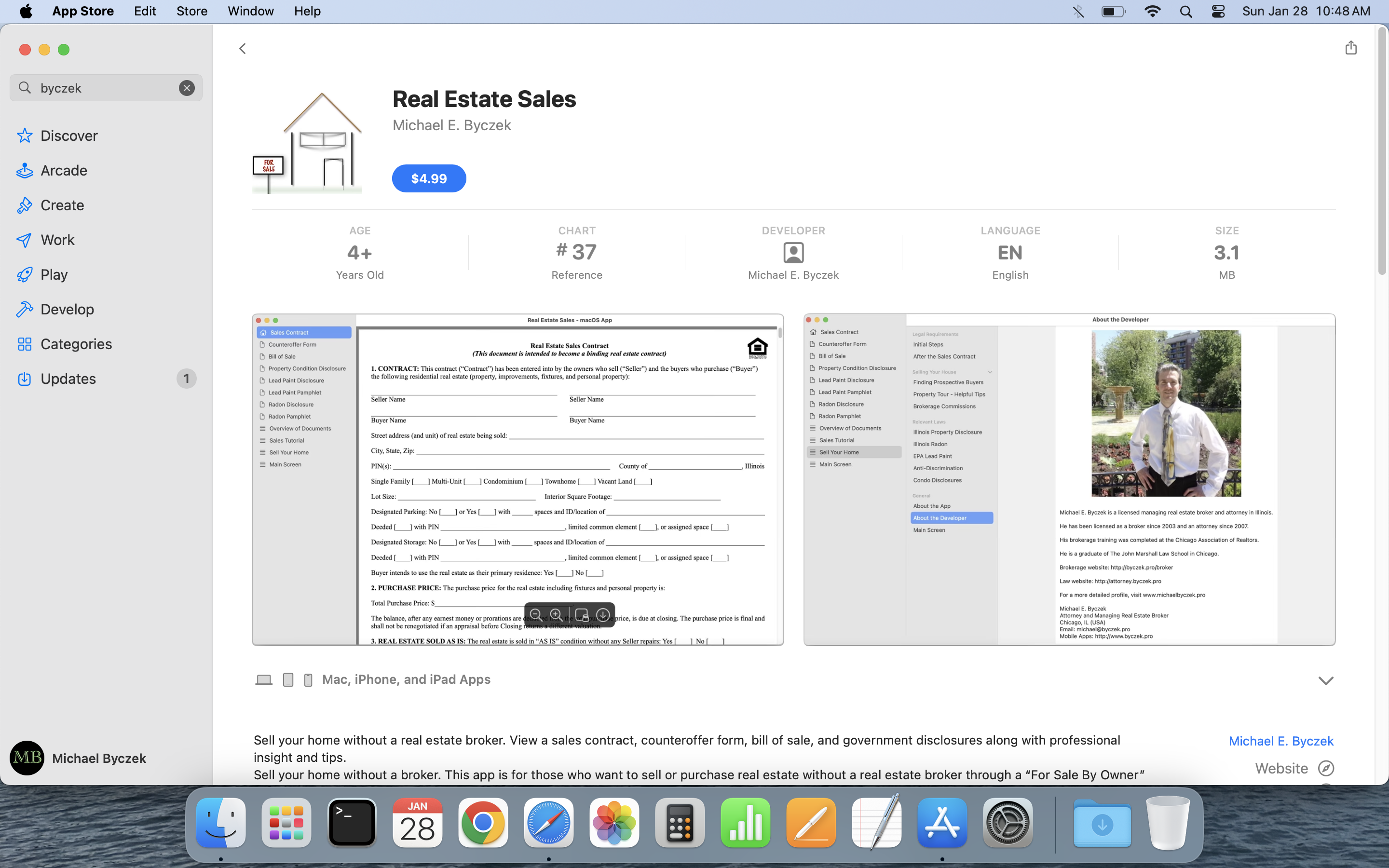Open Photos from the Dock
1389x868 pixels.
pos(614,822)
